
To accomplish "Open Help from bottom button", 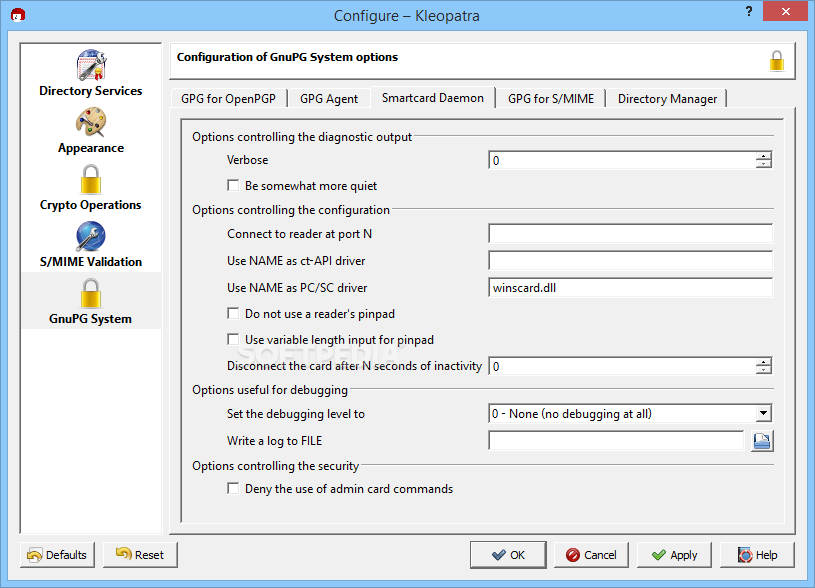I will click(757, 555).
